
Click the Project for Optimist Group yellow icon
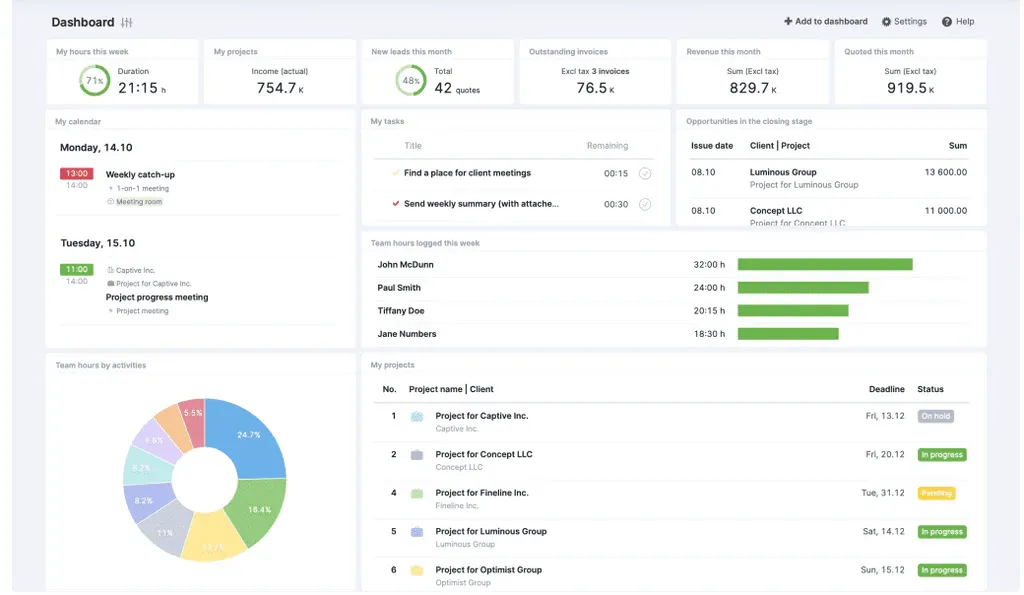[417, 571]
